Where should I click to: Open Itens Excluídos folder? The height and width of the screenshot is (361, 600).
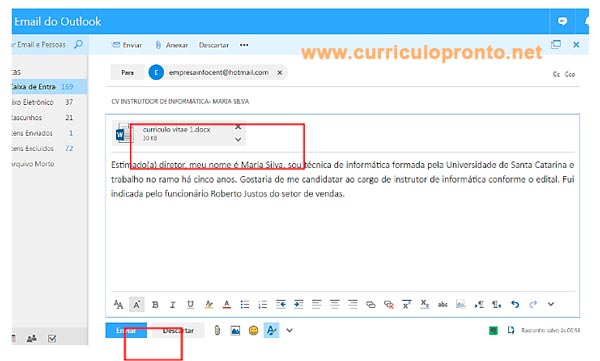click(49, 149)
